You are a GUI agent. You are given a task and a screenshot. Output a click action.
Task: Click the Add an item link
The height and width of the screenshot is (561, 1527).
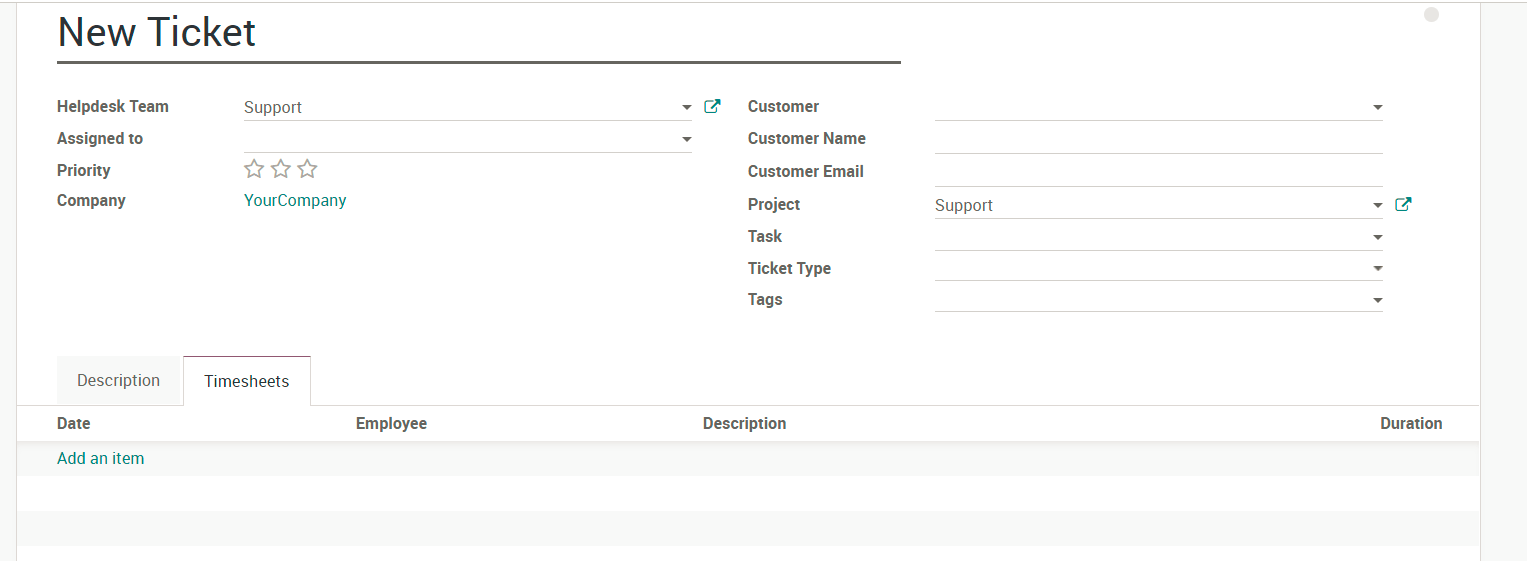pos(100,459)
